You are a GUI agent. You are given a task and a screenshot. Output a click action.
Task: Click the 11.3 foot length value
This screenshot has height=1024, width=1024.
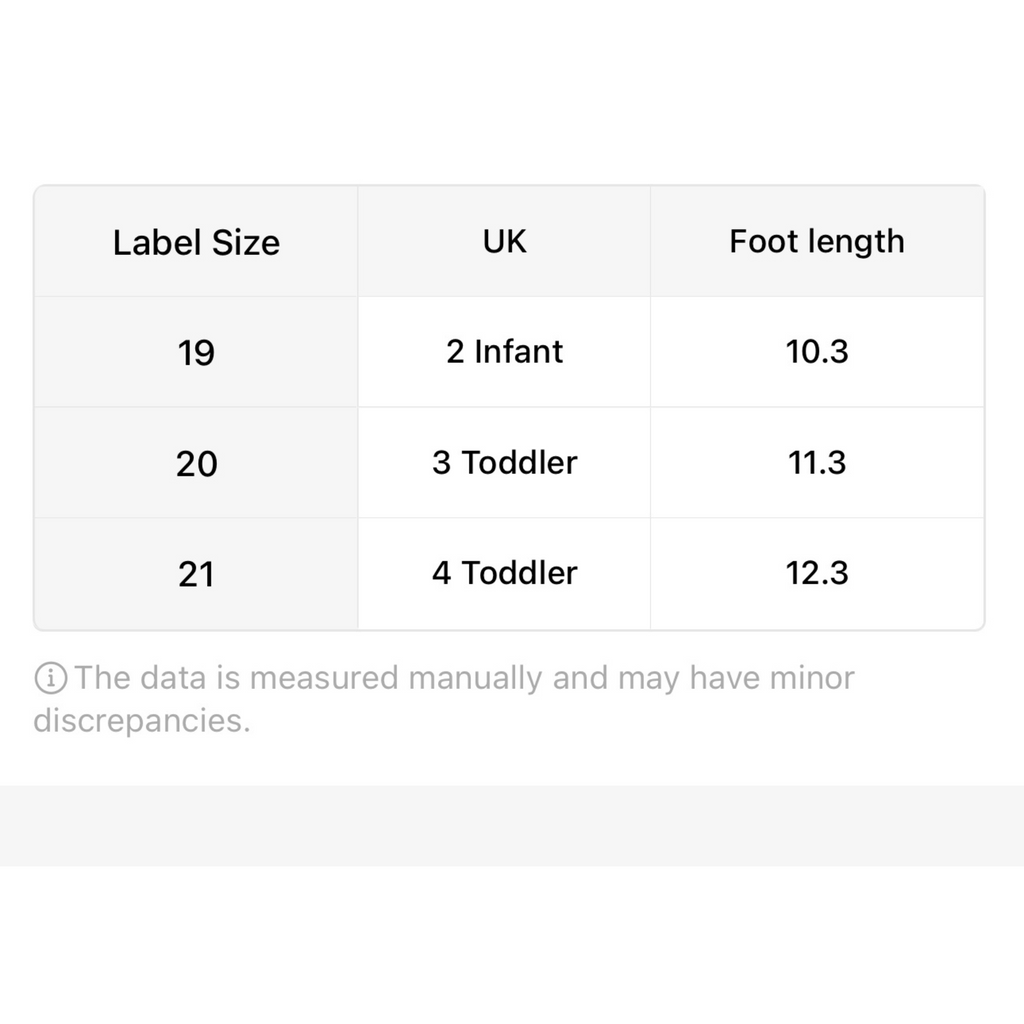[x=817, y=463]
